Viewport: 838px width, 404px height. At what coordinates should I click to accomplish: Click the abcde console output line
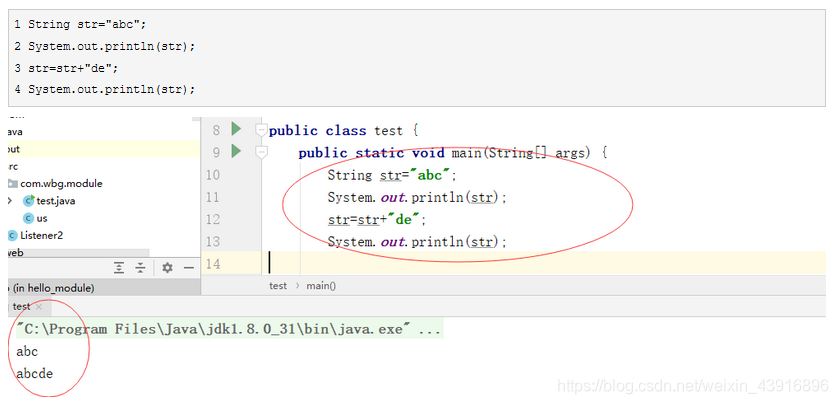[35, 374]
